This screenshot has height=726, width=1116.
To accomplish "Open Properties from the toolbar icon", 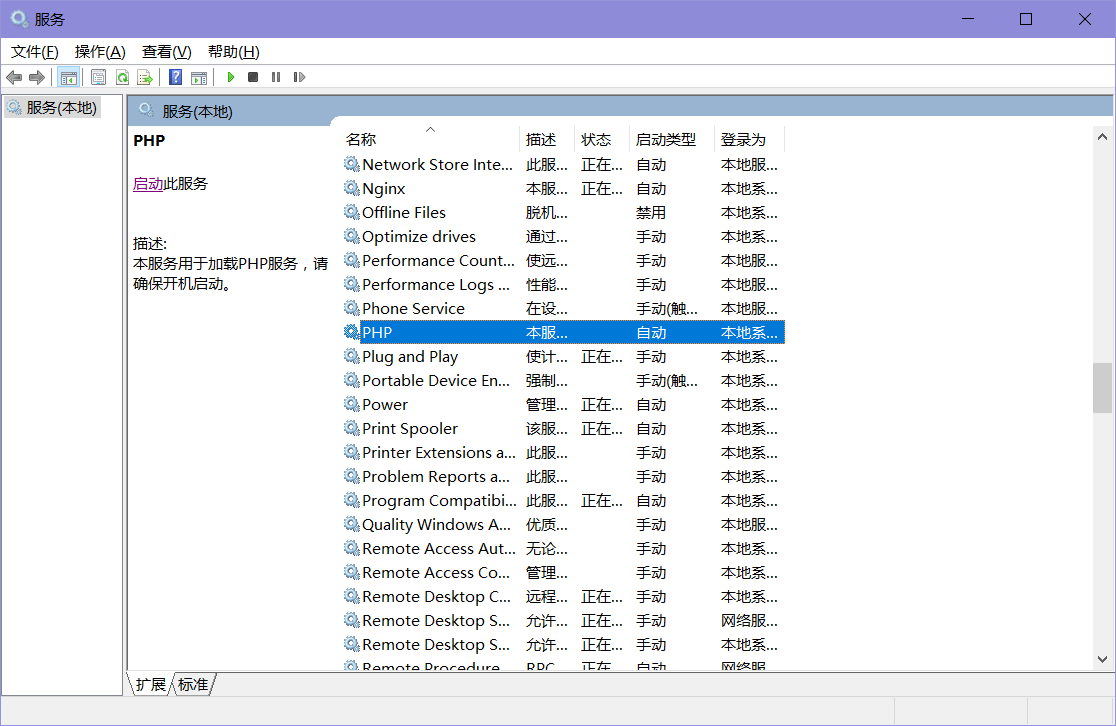I will click(x=98, y=77).
